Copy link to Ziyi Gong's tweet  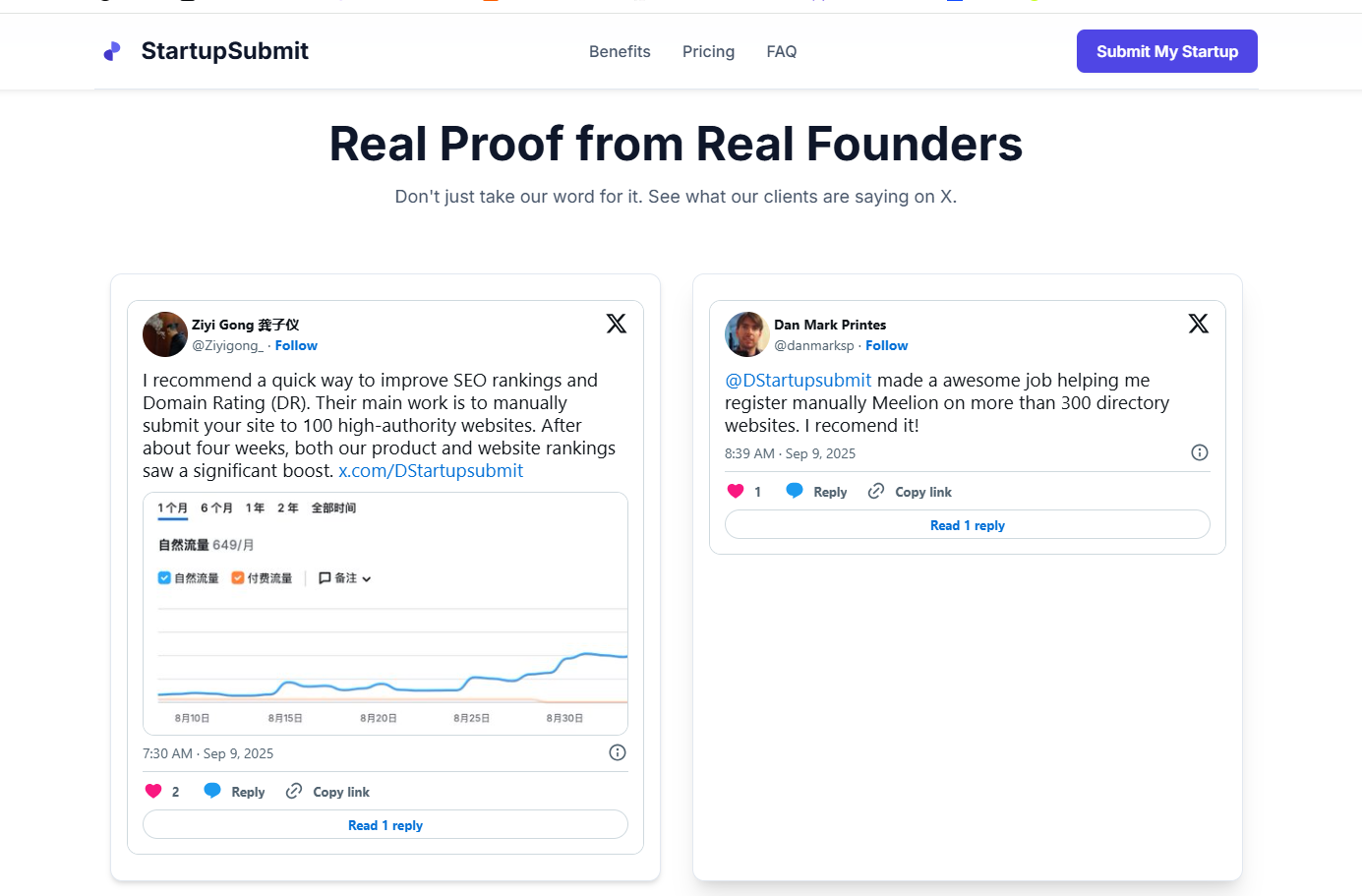click(292, 791)
